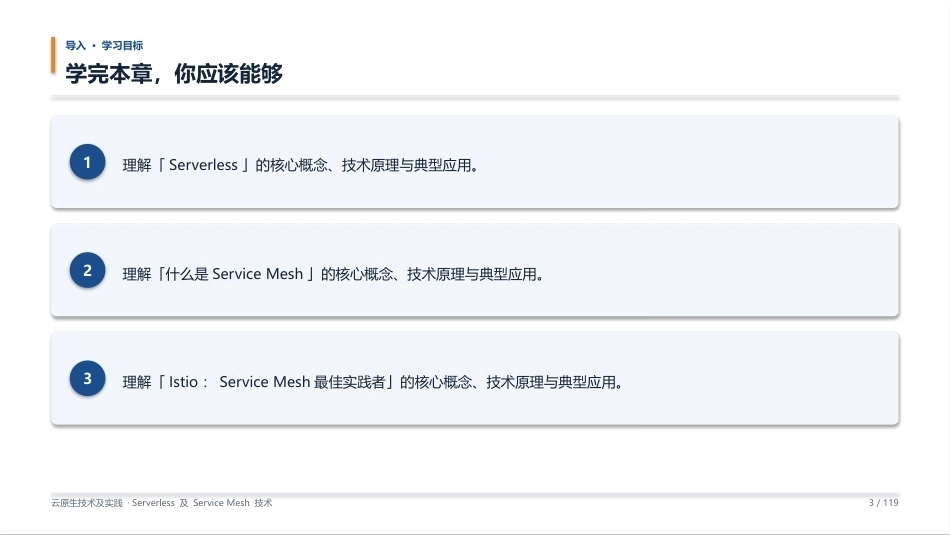Select the Istio best practice objective text
Screen dimensions: 950x535
tap(373, 382)
